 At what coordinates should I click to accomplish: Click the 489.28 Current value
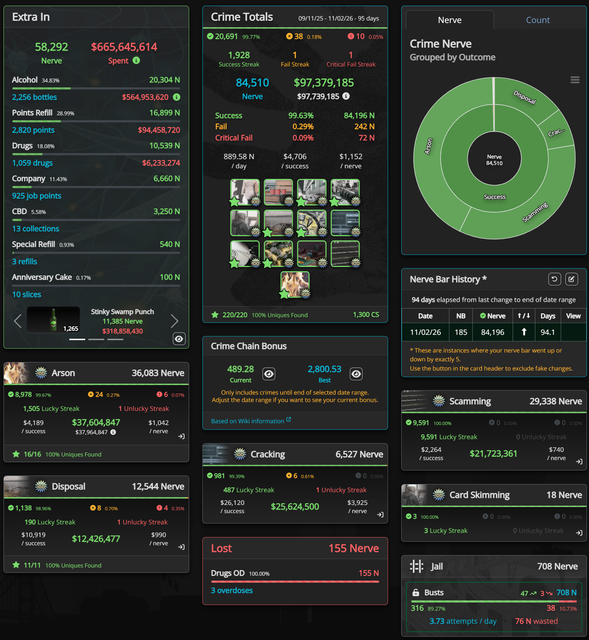pyautogui.click(x=240, y=369)
